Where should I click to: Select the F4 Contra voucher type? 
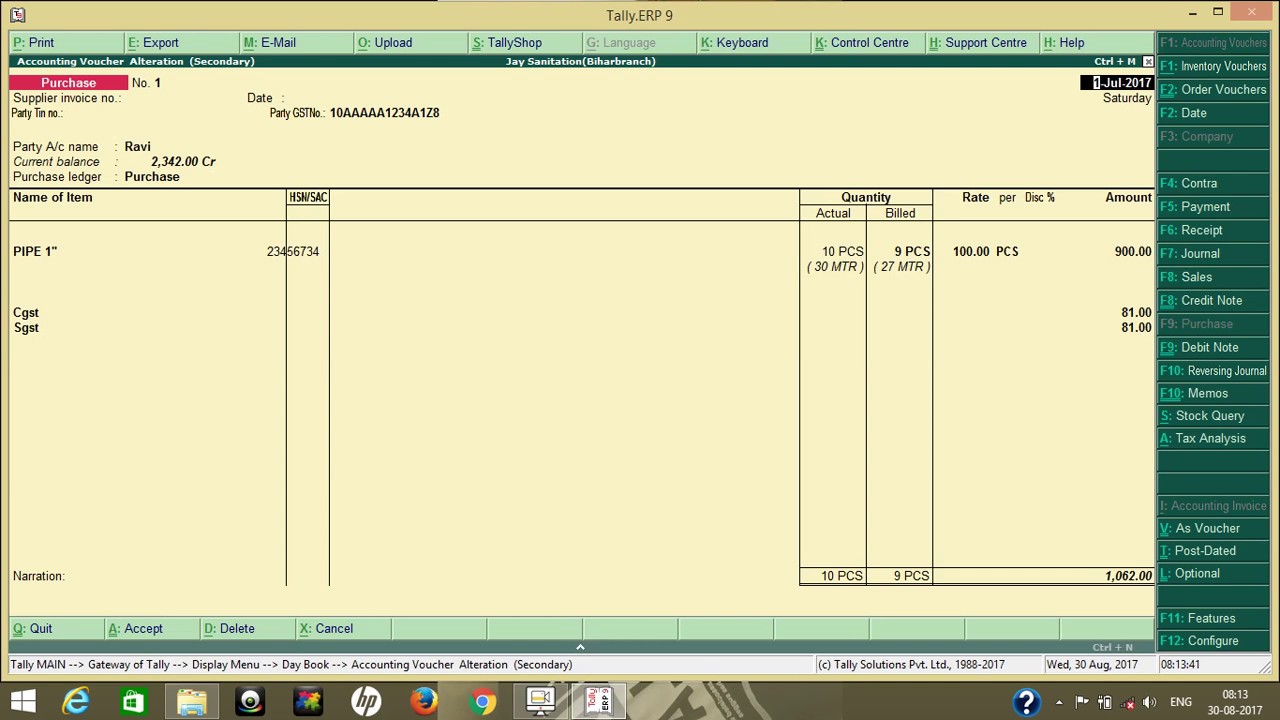pyautogui.click(x=1213, y=184)
